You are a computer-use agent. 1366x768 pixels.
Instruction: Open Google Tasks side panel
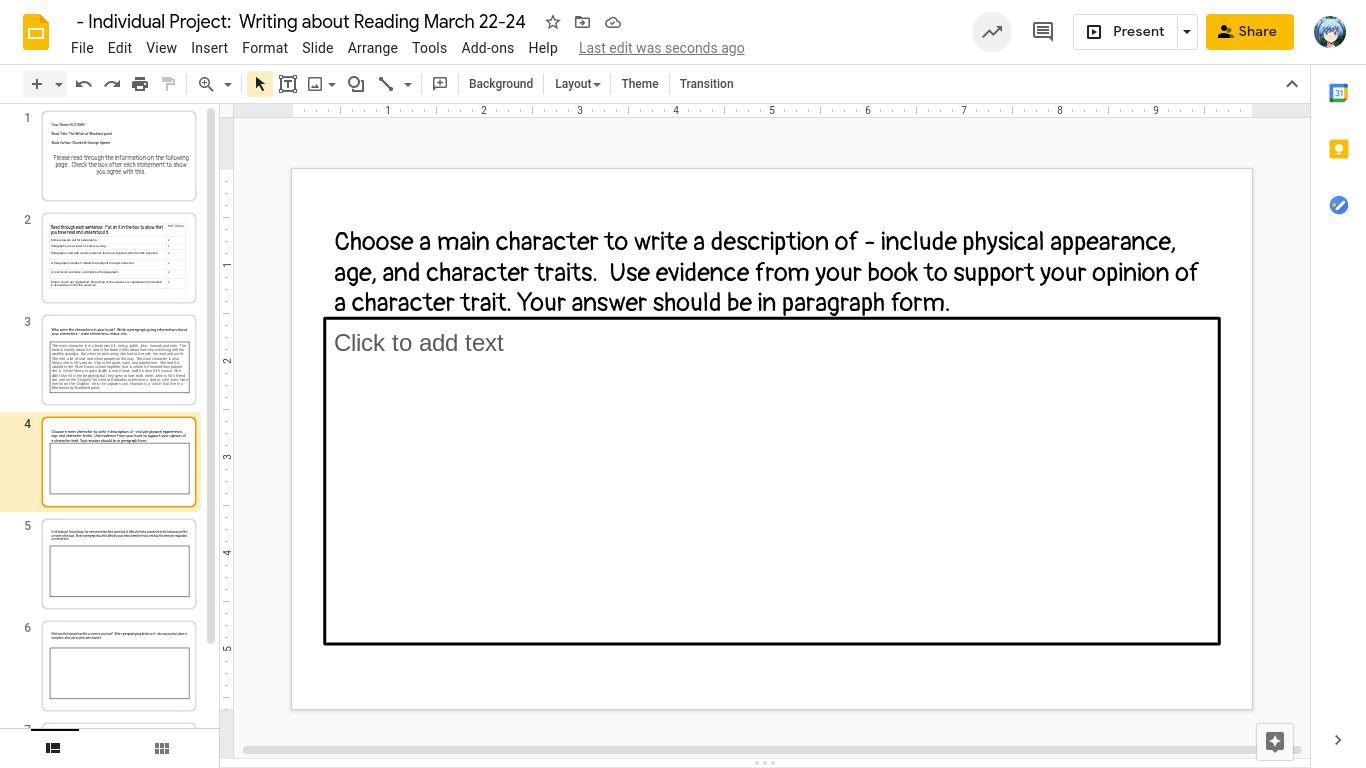coord(1338,205)
